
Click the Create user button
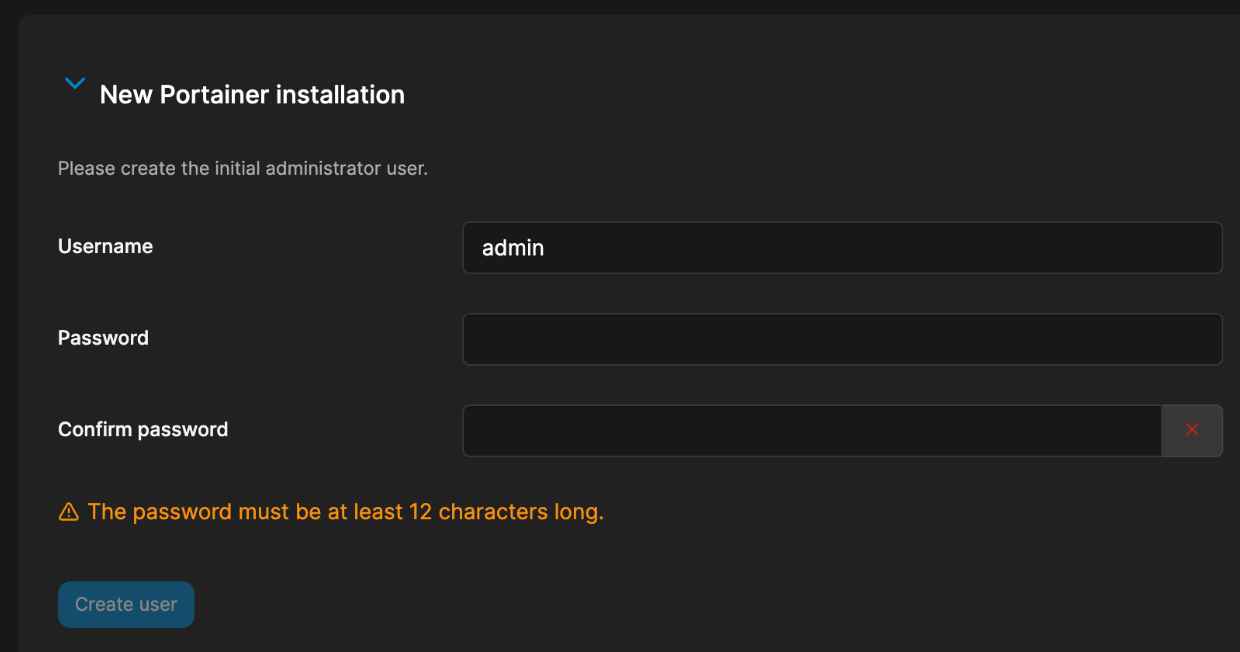coord(126,605)
